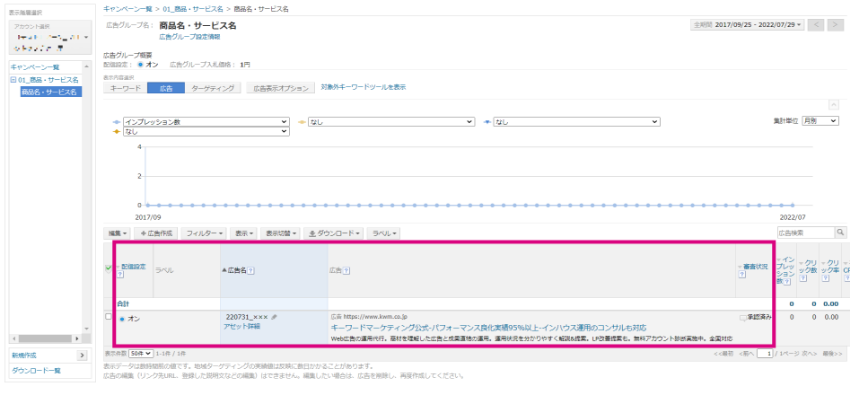
Task: Switch to the キーワード tab
Action: point(125,88)
